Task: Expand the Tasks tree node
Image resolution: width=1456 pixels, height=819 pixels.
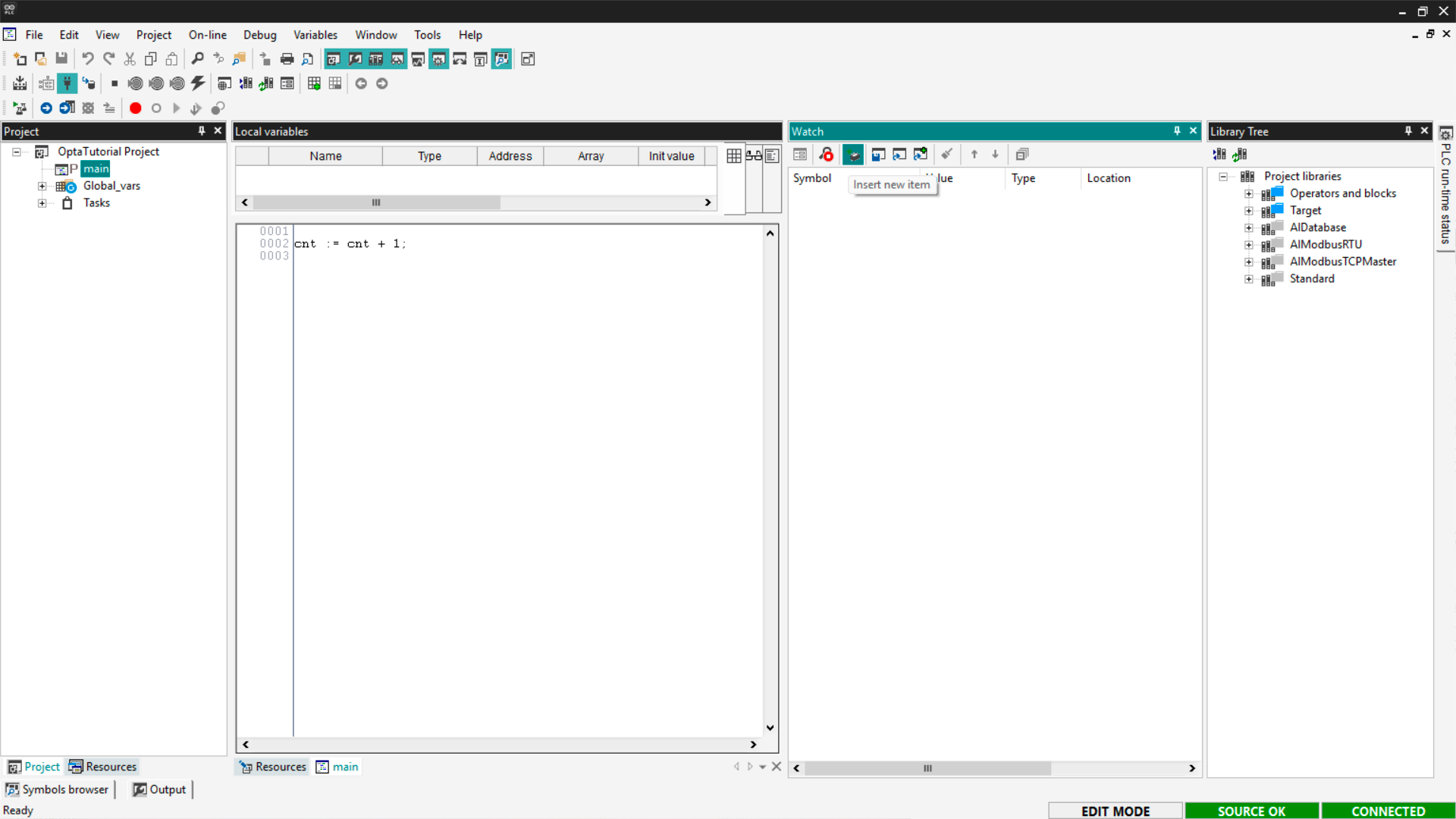Action: (x=42, y=203)
